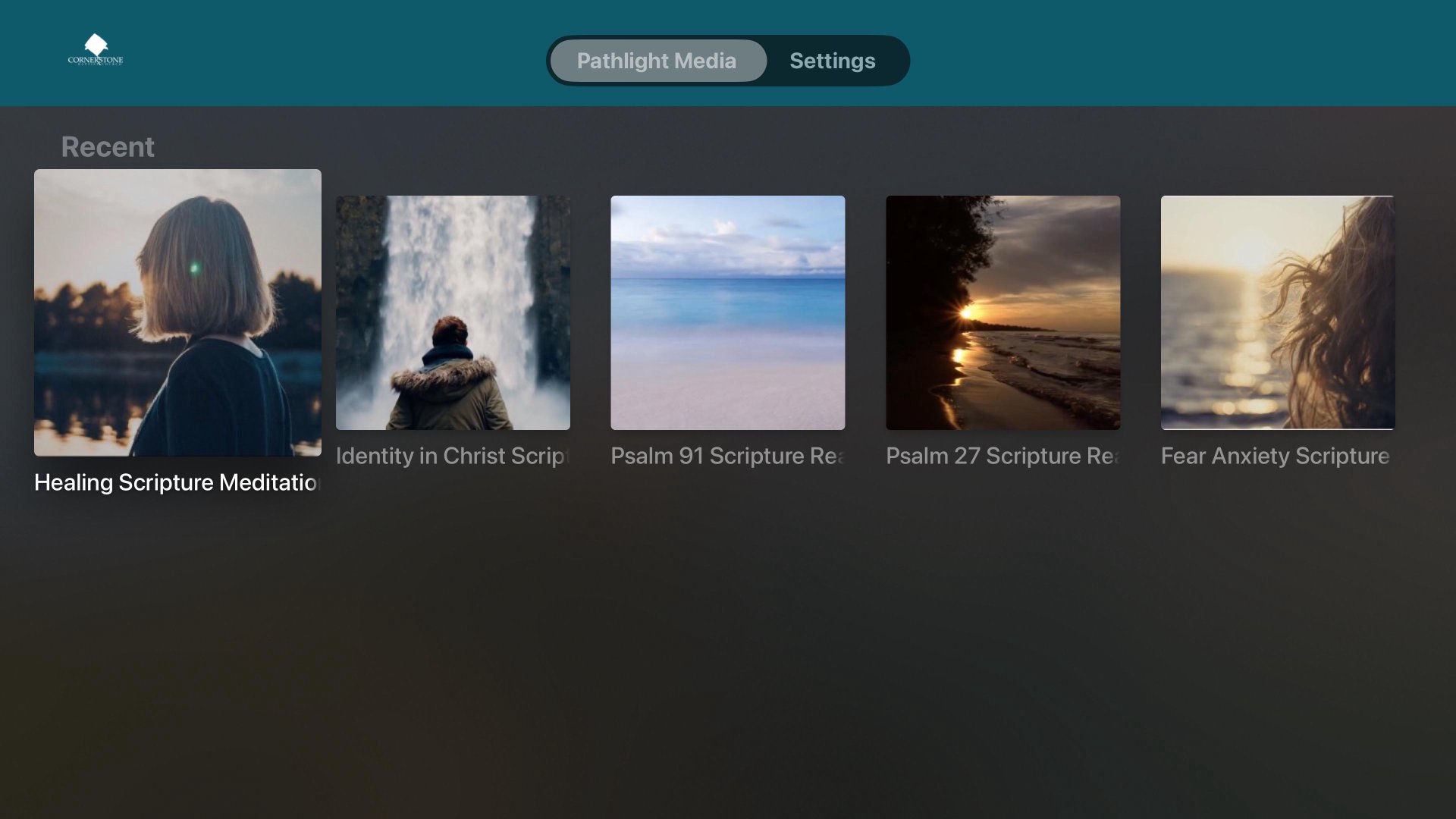Click the Healing Scripture Meditation title

click(x=177, y=482)
